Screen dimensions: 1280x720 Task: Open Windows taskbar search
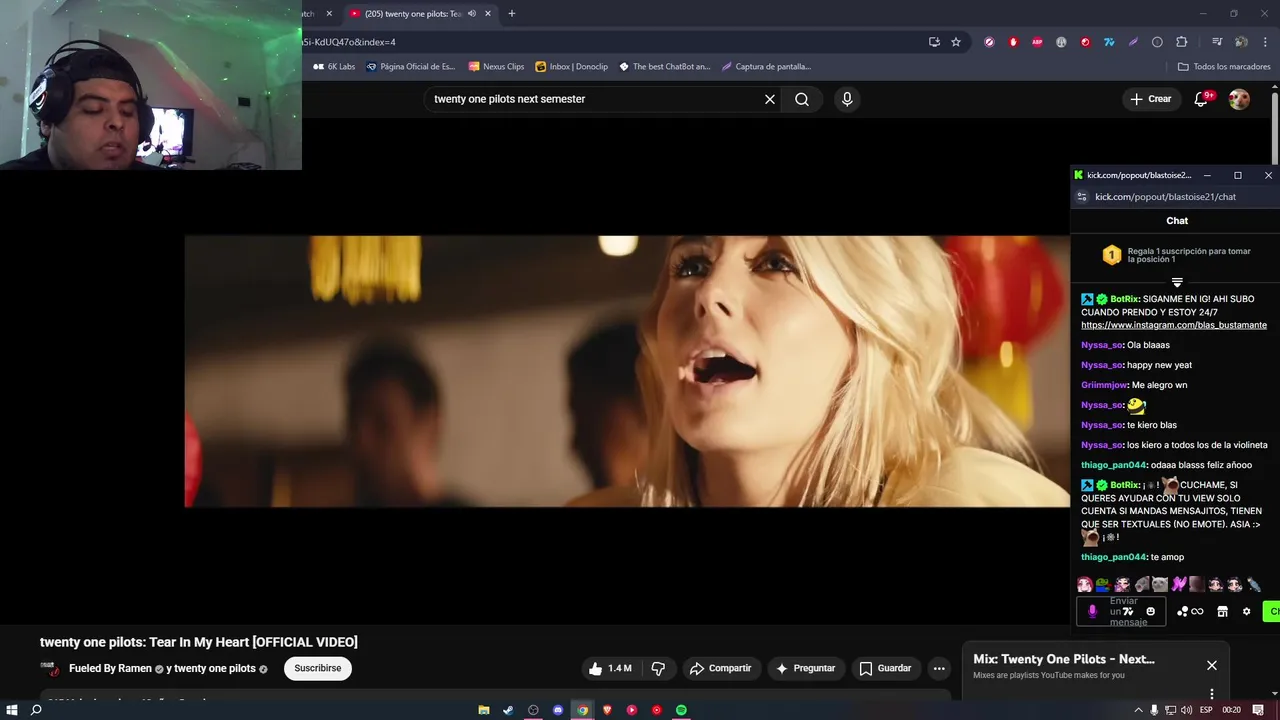pos(36,710)
